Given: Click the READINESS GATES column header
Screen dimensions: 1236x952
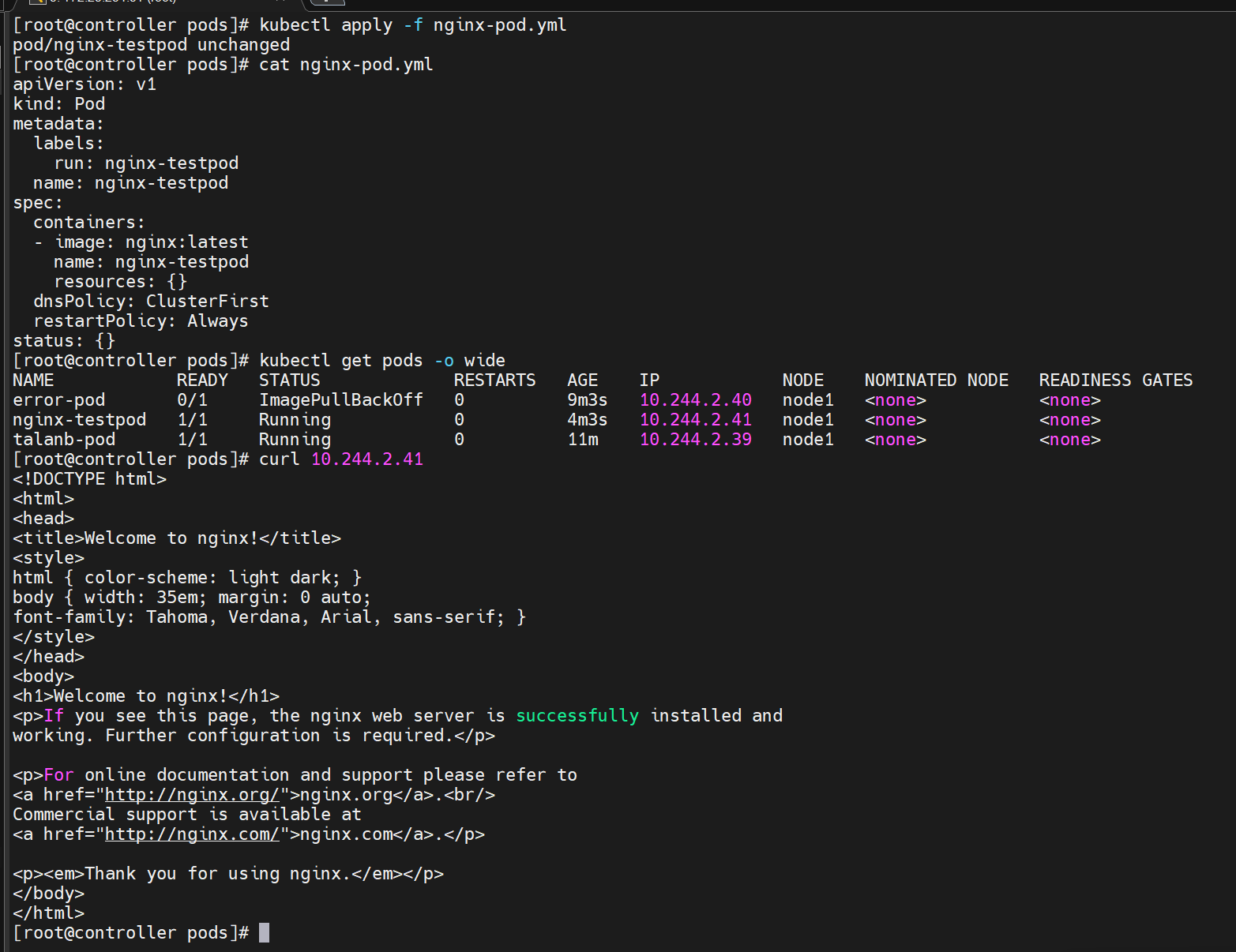Looking at the screenshot, I should click(1116, 380).
